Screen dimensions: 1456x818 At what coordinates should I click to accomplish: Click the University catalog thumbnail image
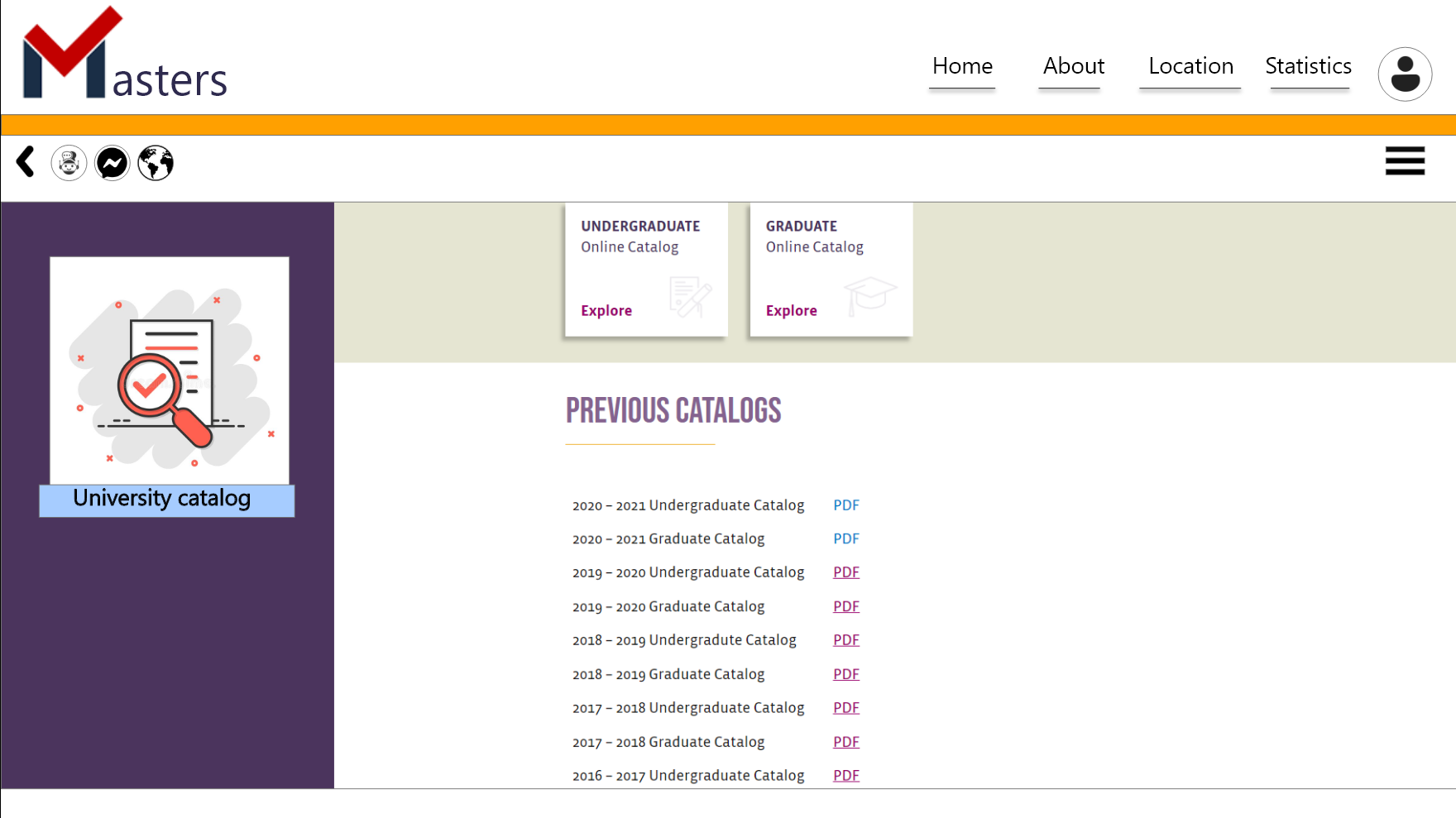(170, 371)
